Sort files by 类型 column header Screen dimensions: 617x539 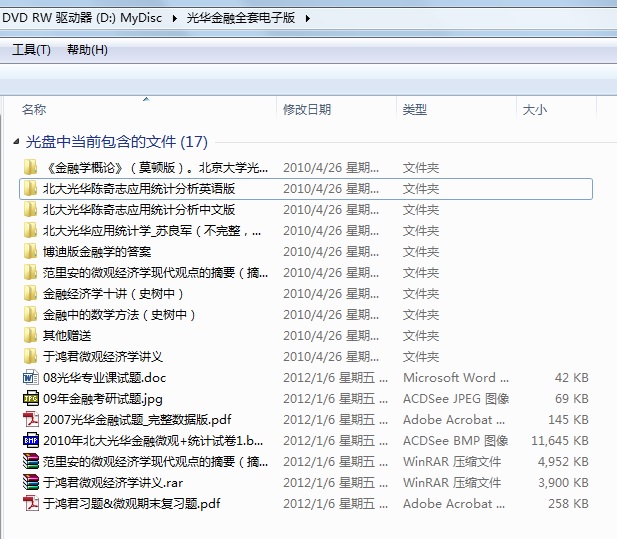415,110
